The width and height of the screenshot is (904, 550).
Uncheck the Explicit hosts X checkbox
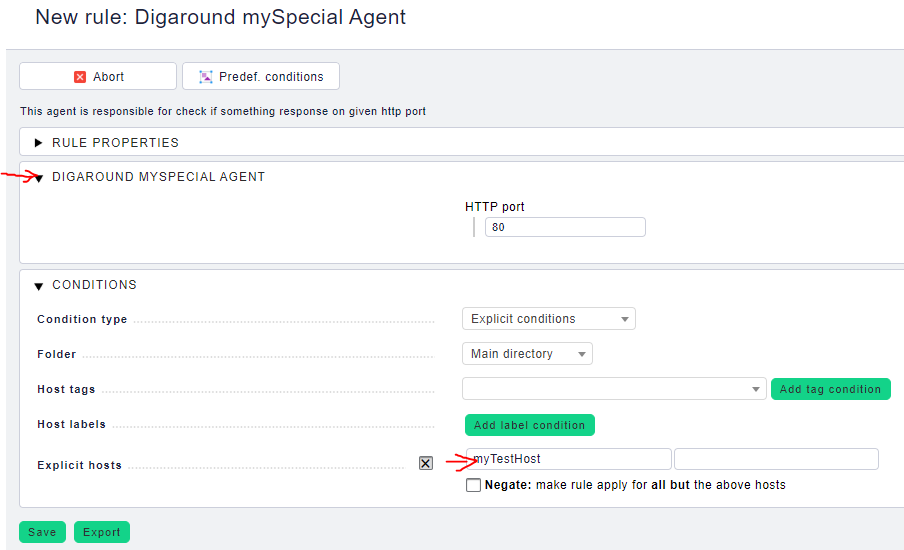(x=426, y=463)
